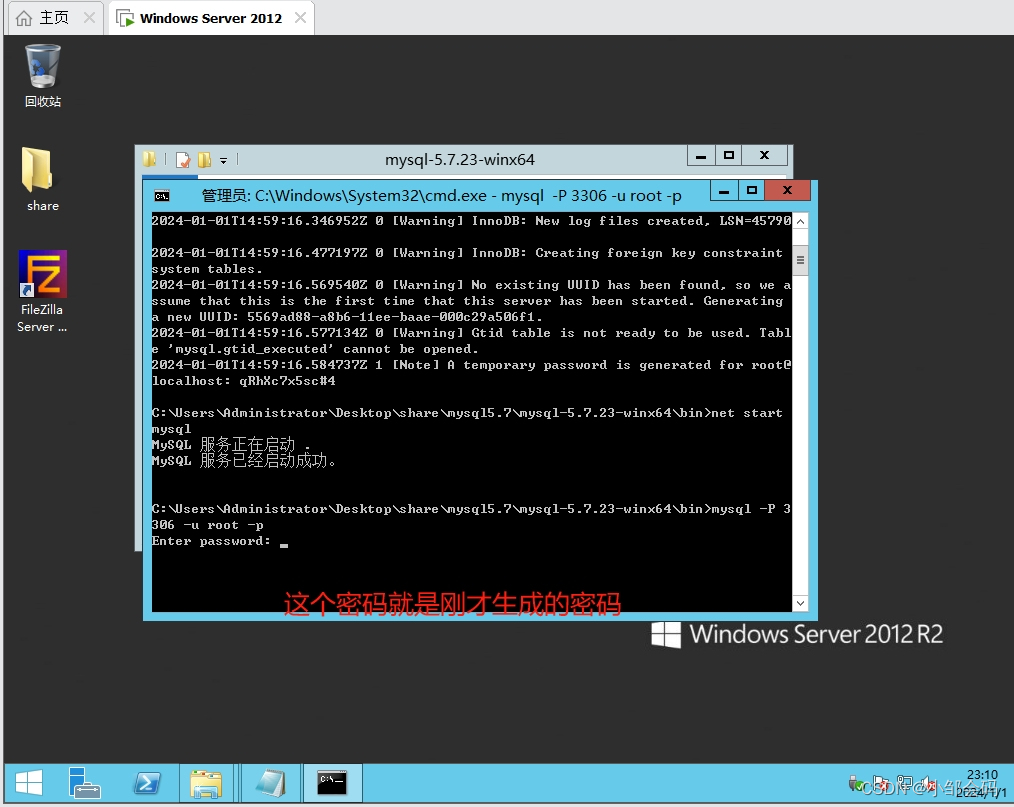This screenshot has width=1014, height=807.
Task: Select the Windows Server 2012 tab
Action: [x=211, y=18]
